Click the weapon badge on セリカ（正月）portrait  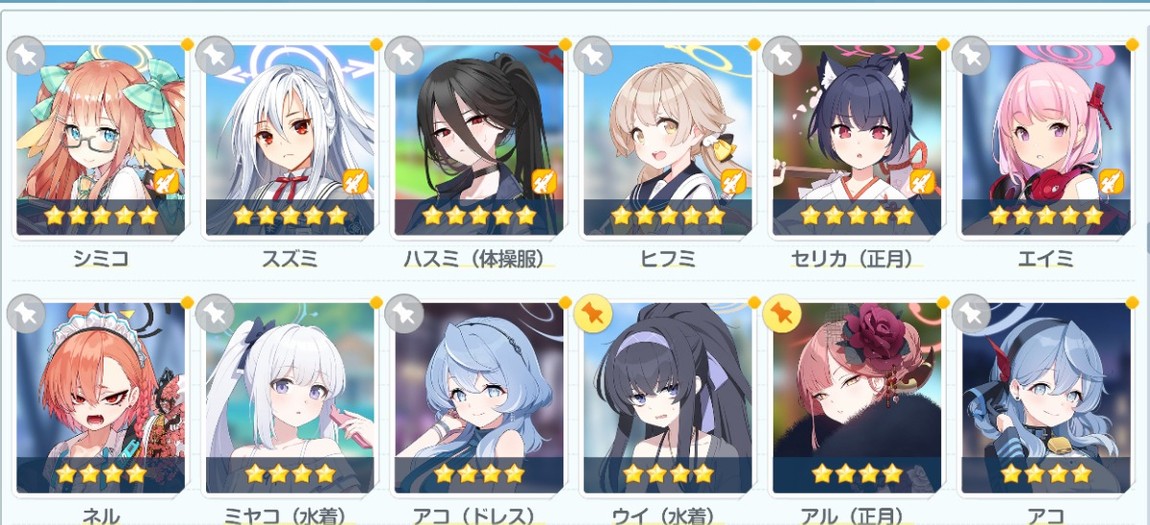coord(923,181)
